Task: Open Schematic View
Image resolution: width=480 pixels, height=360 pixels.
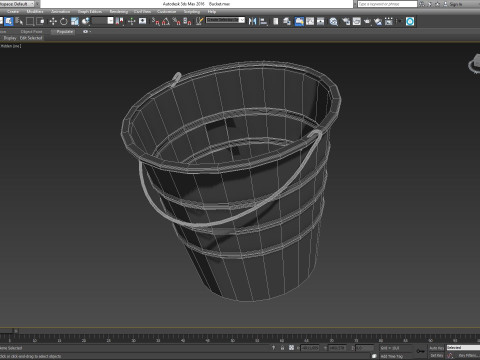Action: tap(321, 21)
